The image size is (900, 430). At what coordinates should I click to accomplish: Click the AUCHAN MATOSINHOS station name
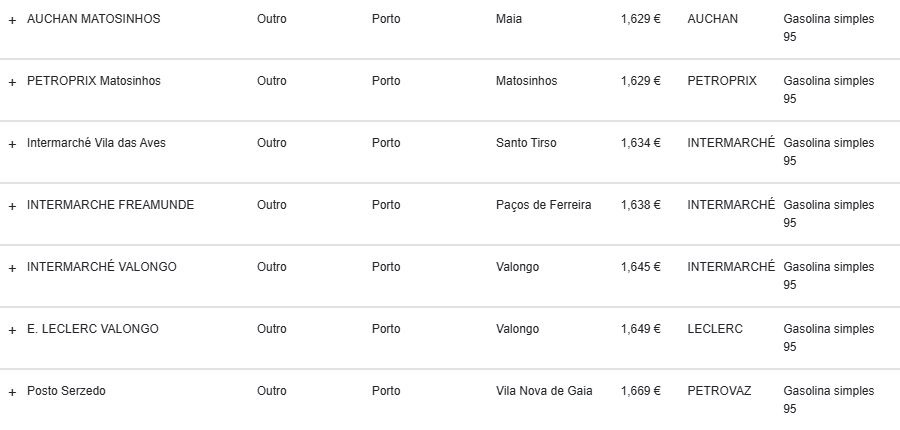point(93,19)
